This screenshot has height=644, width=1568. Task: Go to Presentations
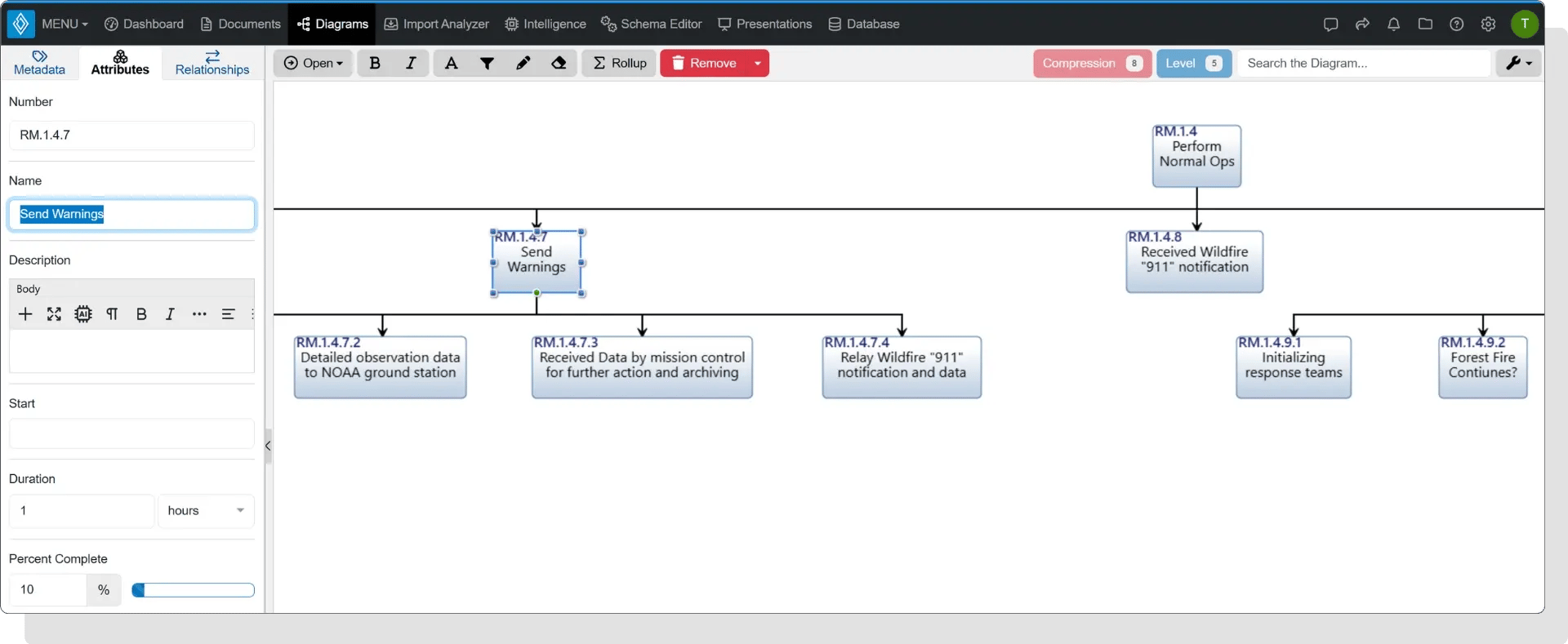tap(764, 24)
